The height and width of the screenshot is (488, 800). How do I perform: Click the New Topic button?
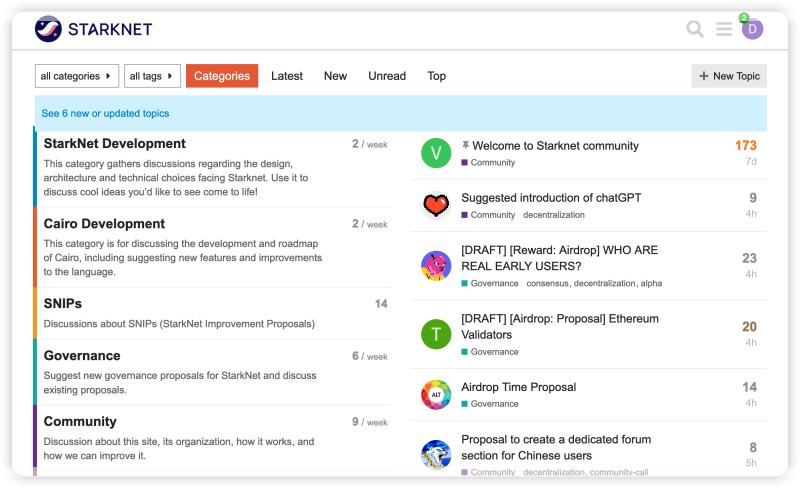coord(729,76)
